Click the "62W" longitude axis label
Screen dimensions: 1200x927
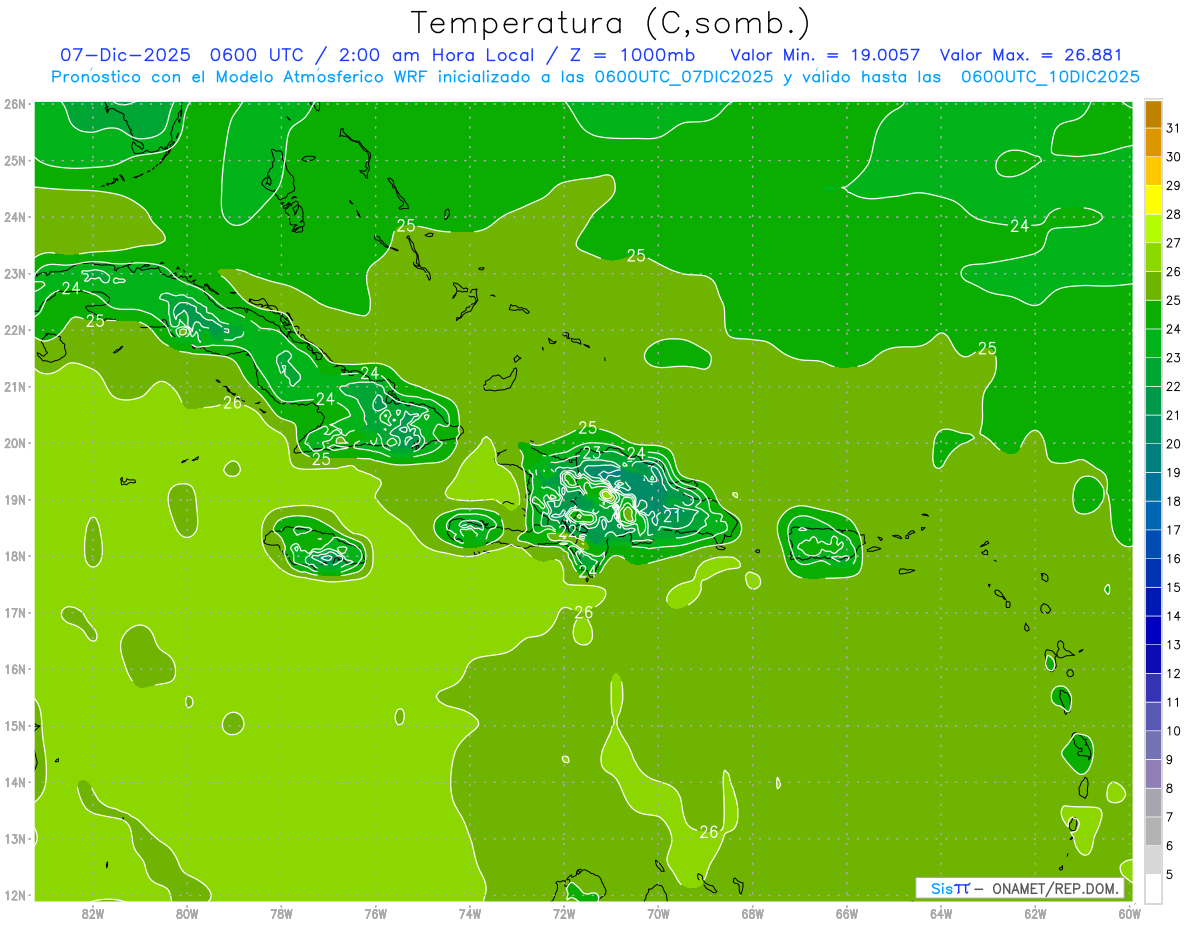pyautogui.click(x=1035, y=912)
